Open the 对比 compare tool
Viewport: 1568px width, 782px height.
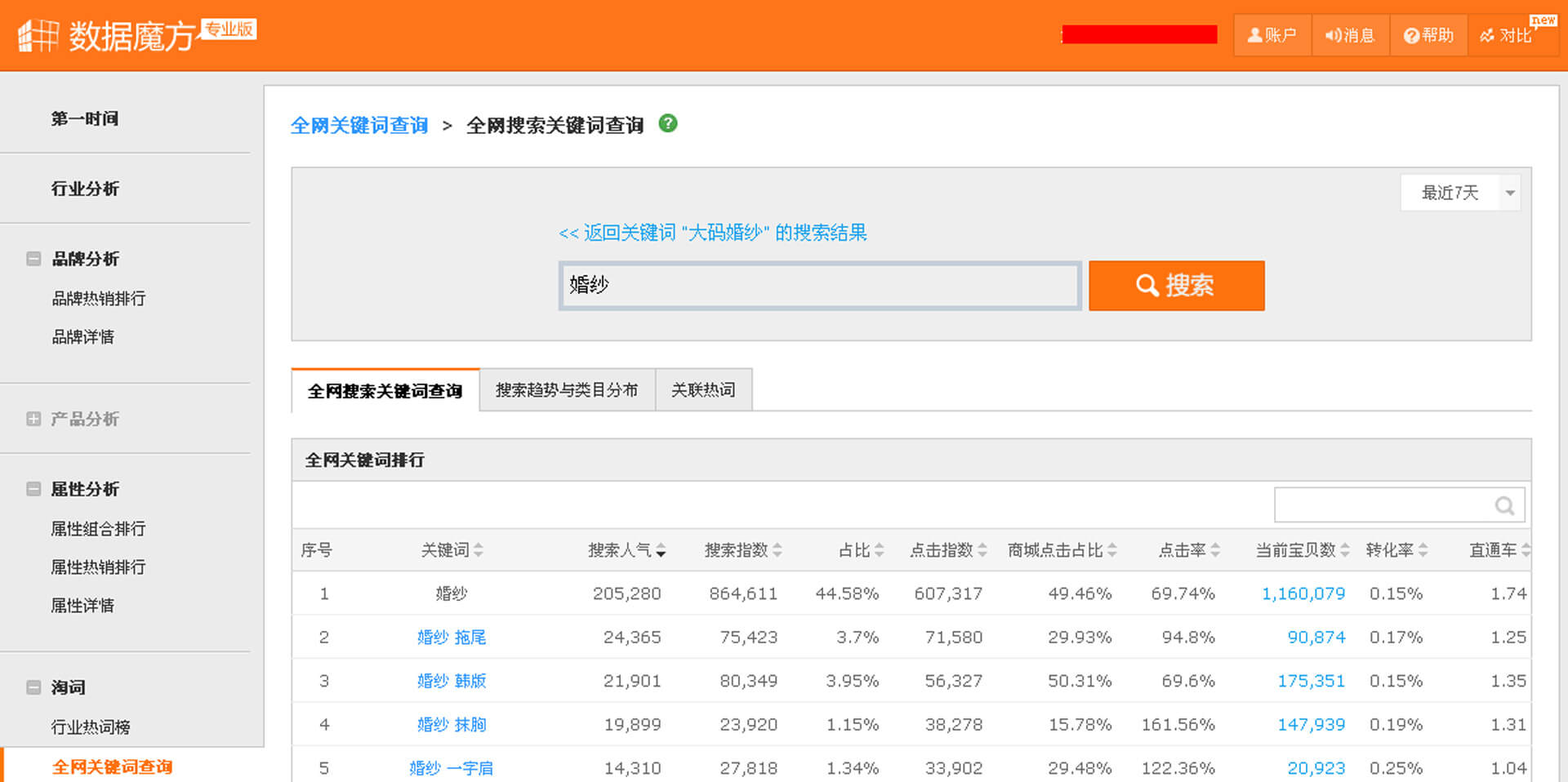[1513, 35]
